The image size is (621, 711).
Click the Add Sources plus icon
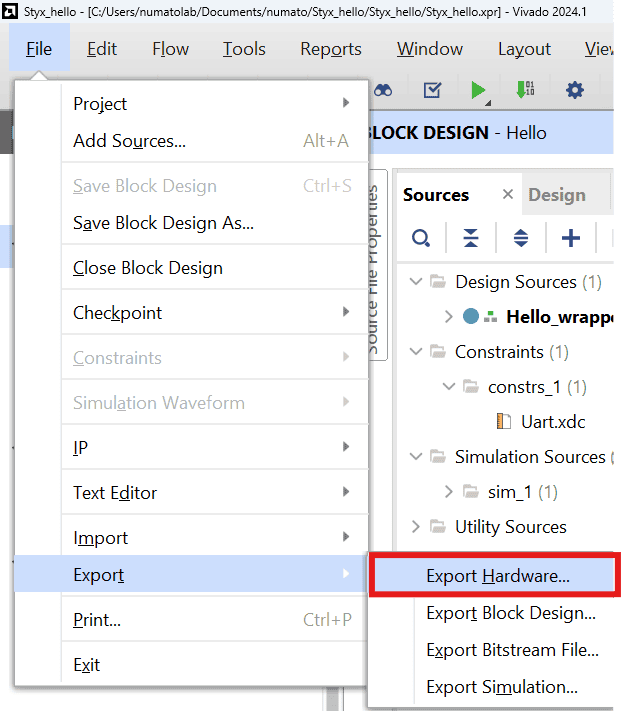point(571,238)
